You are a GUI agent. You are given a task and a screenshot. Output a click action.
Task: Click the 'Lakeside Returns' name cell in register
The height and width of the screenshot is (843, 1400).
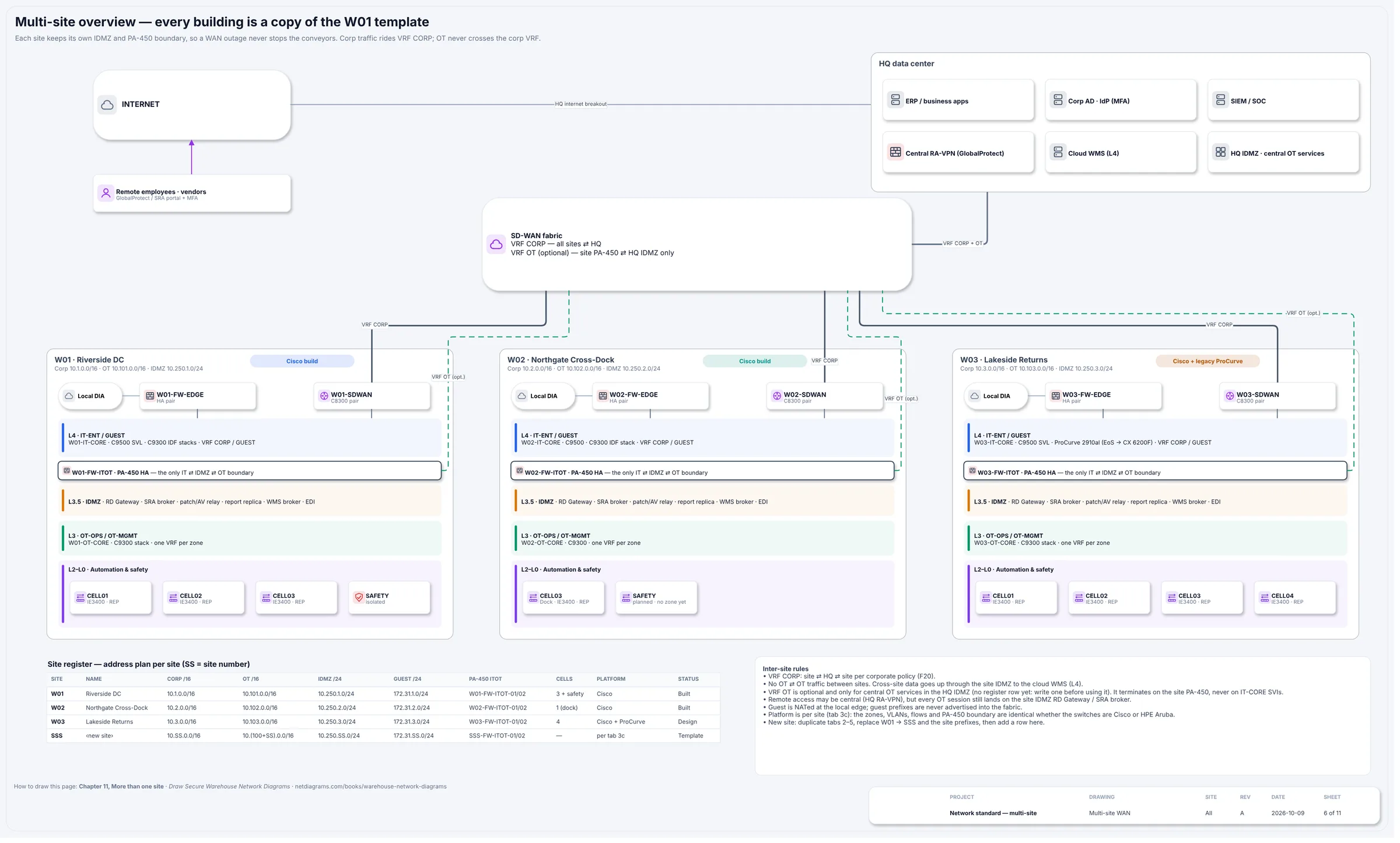pos(110,725)
